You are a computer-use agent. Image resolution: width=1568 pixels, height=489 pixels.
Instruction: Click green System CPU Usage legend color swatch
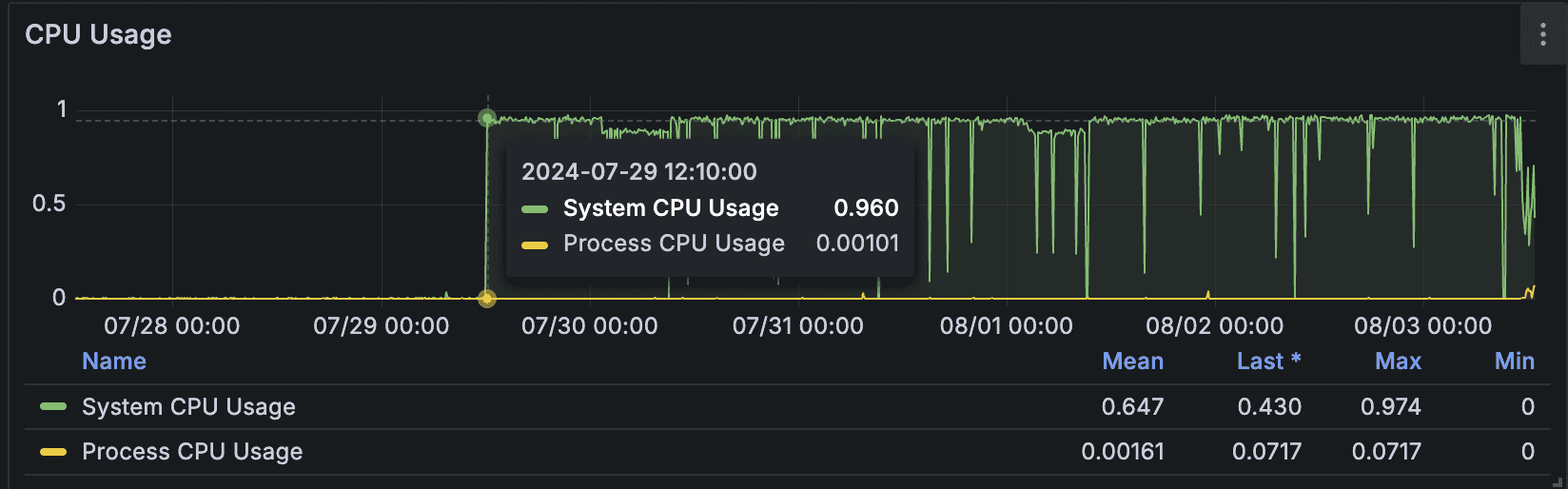coord(53,407)
